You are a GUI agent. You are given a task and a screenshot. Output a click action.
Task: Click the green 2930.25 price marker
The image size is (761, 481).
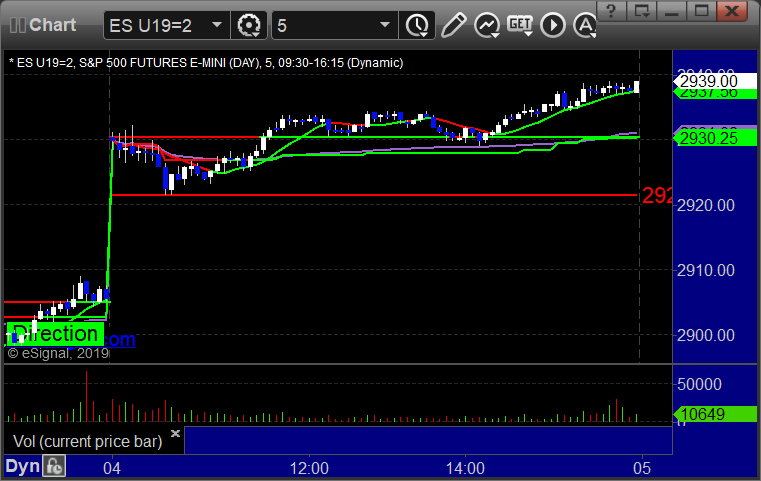pyautogui.click(x=714, y=138)
